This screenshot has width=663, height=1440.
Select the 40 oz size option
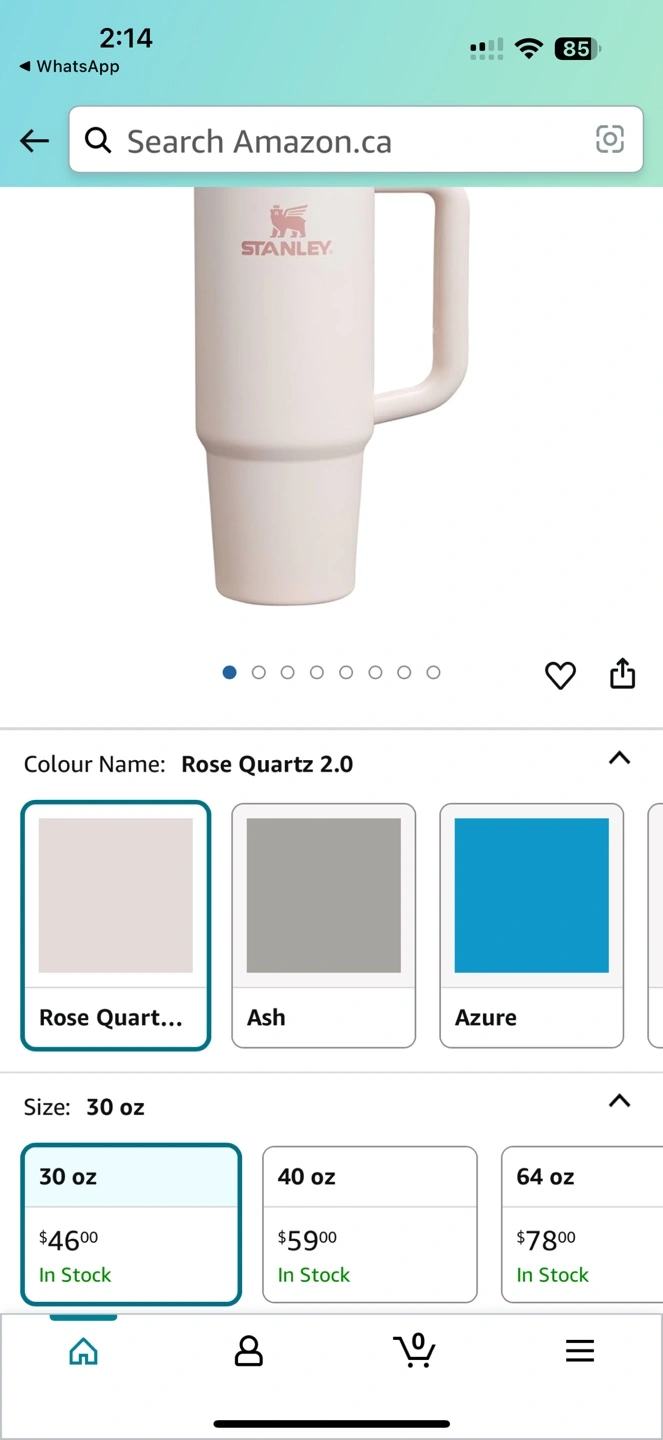point(369,1224)
